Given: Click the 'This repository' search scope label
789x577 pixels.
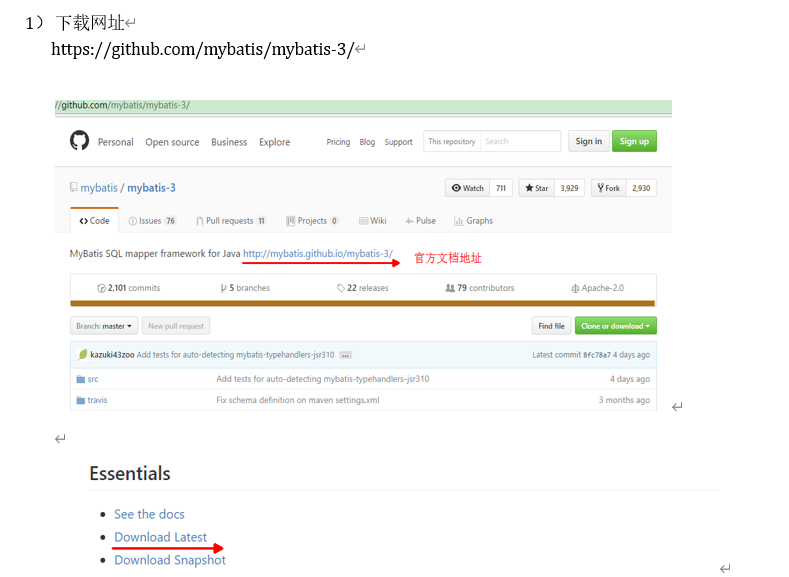Looking at the screenshot, I should coord(452,141).
